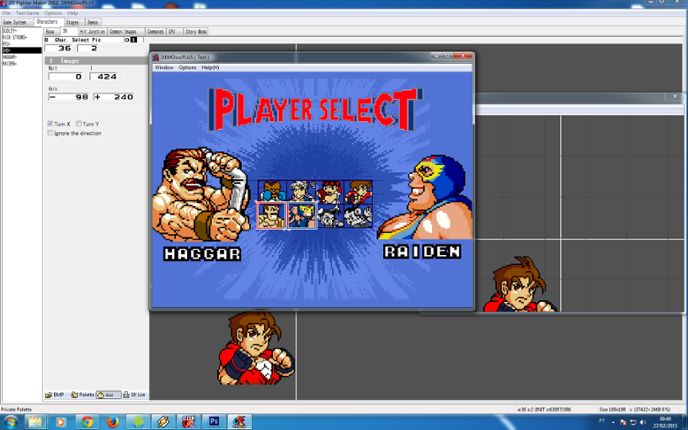Open the BMP image browser button
The image size is (688, 430).
[x=55, y=395]
